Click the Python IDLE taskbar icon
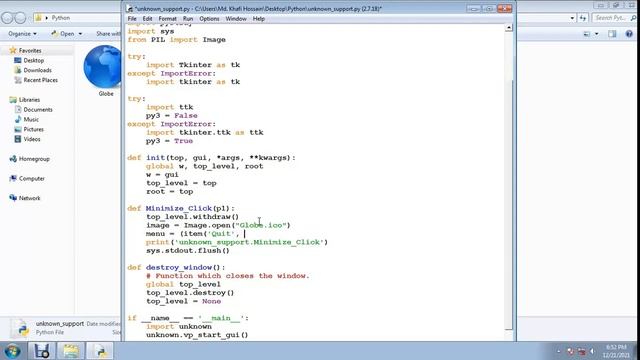The image size is (640, 360). (x=100, y=351)
